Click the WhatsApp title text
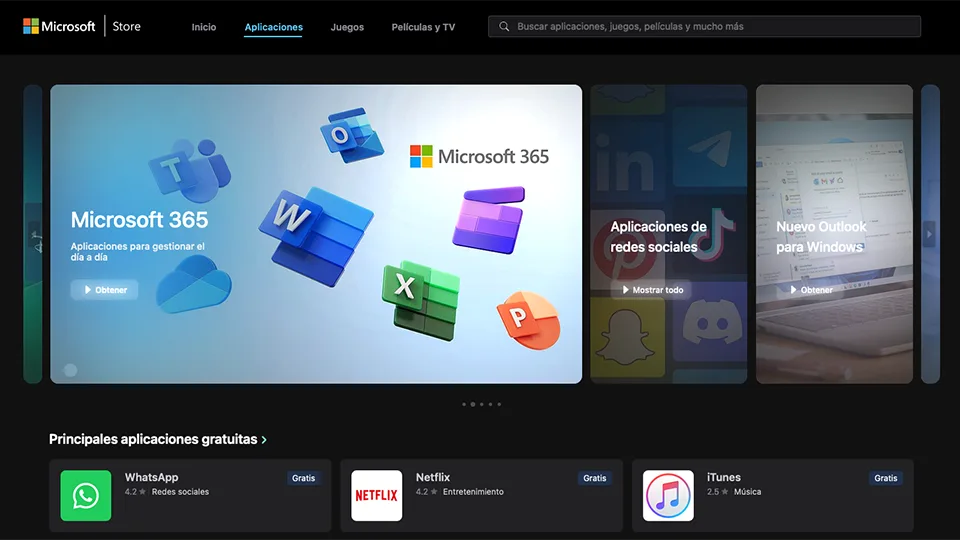 151,477
